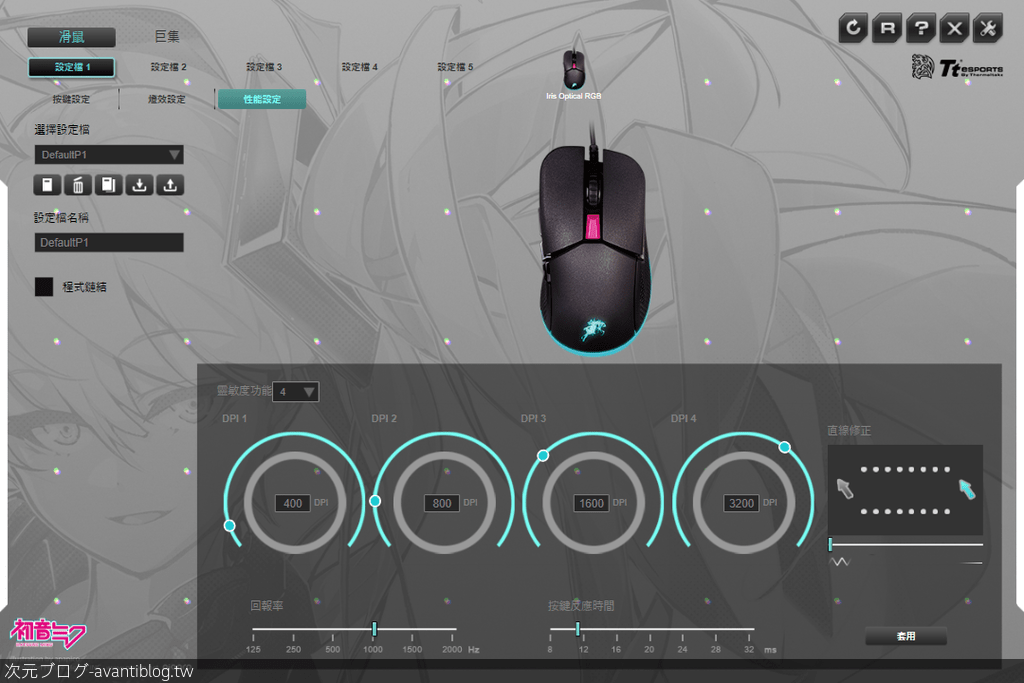The image size is (1024, 683).
Task: Click the 250 Hz polling rate label
Action: [293, 650]
